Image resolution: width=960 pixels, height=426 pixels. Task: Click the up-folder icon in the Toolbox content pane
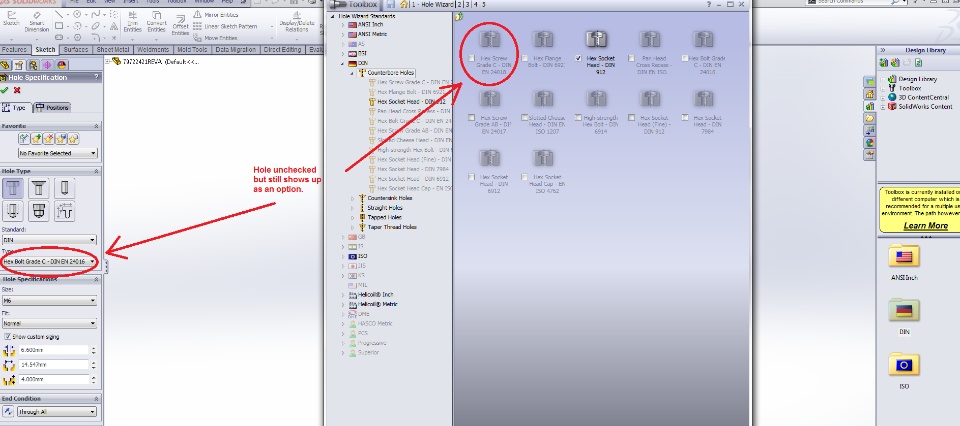pyautogui.click(x=459, y=17)
